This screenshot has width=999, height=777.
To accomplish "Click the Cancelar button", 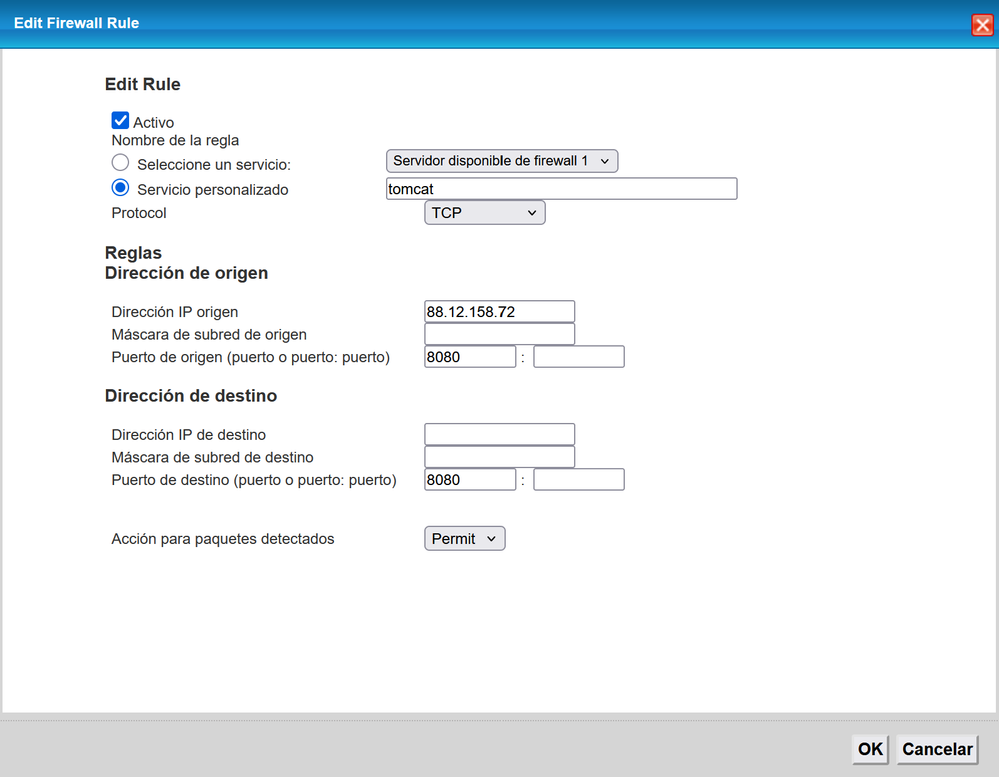I will (x=936, y=749).
